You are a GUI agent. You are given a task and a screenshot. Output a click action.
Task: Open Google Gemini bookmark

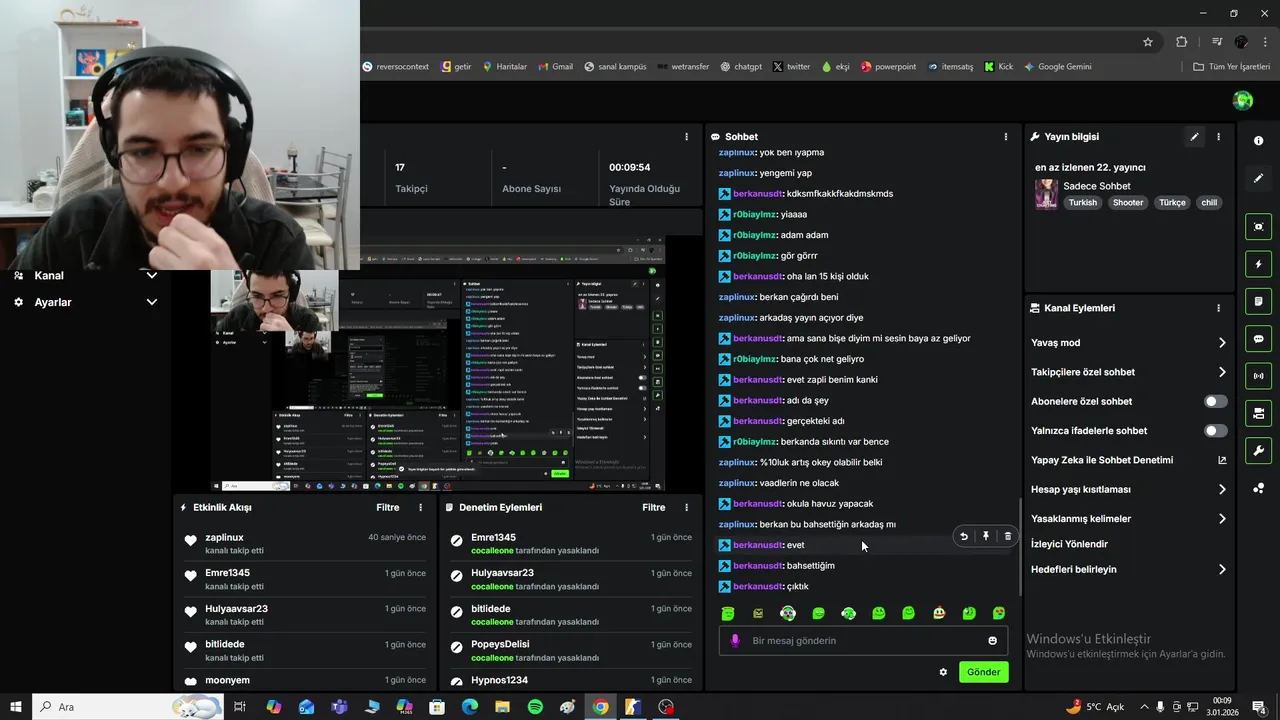1057,67
